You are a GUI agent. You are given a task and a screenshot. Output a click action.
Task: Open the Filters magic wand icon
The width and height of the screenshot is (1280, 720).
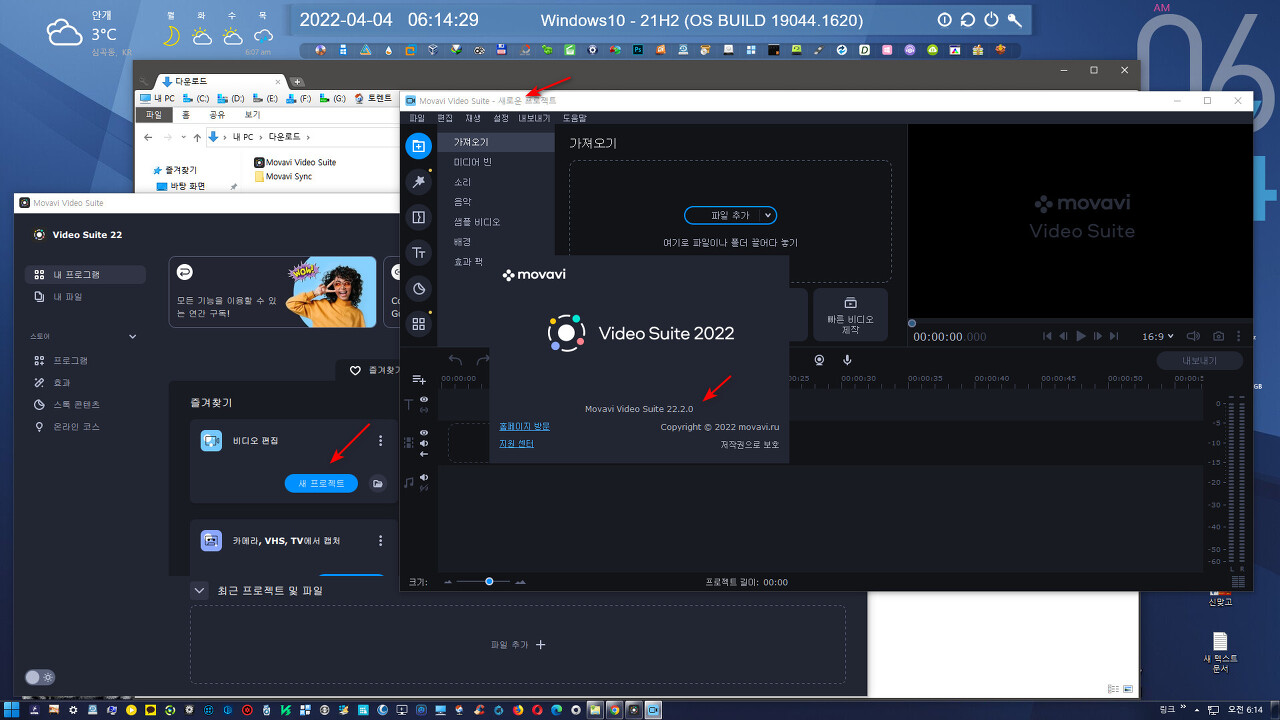coord(419,182)
